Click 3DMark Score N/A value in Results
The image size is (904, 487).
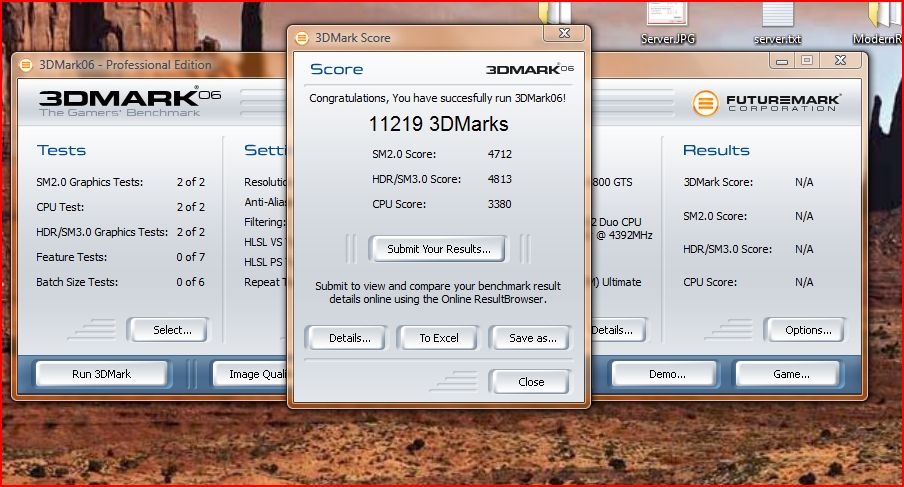[x=804, y=182]
